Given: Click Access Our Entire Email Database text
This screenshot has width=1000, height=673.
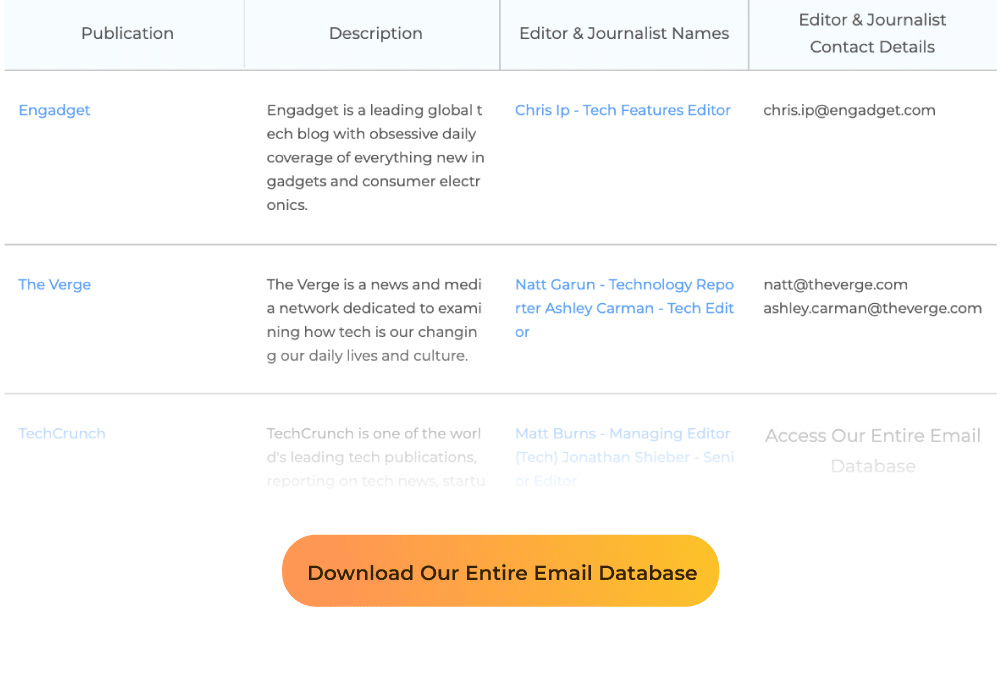Looking at the screenshot, I should pos(872,450).
